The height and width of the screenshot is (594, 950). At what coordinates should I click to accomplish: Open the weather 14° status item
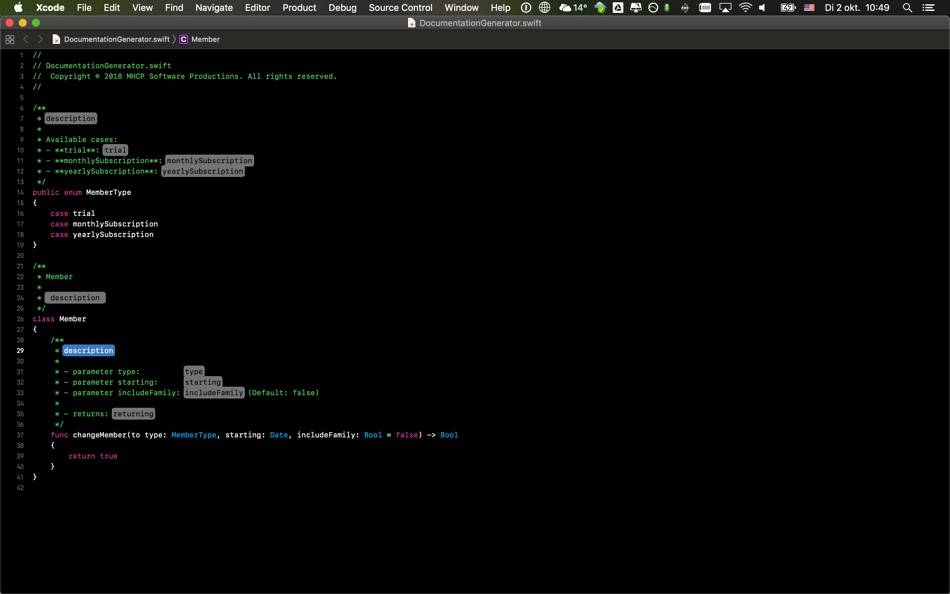click(x=573, y=7)
